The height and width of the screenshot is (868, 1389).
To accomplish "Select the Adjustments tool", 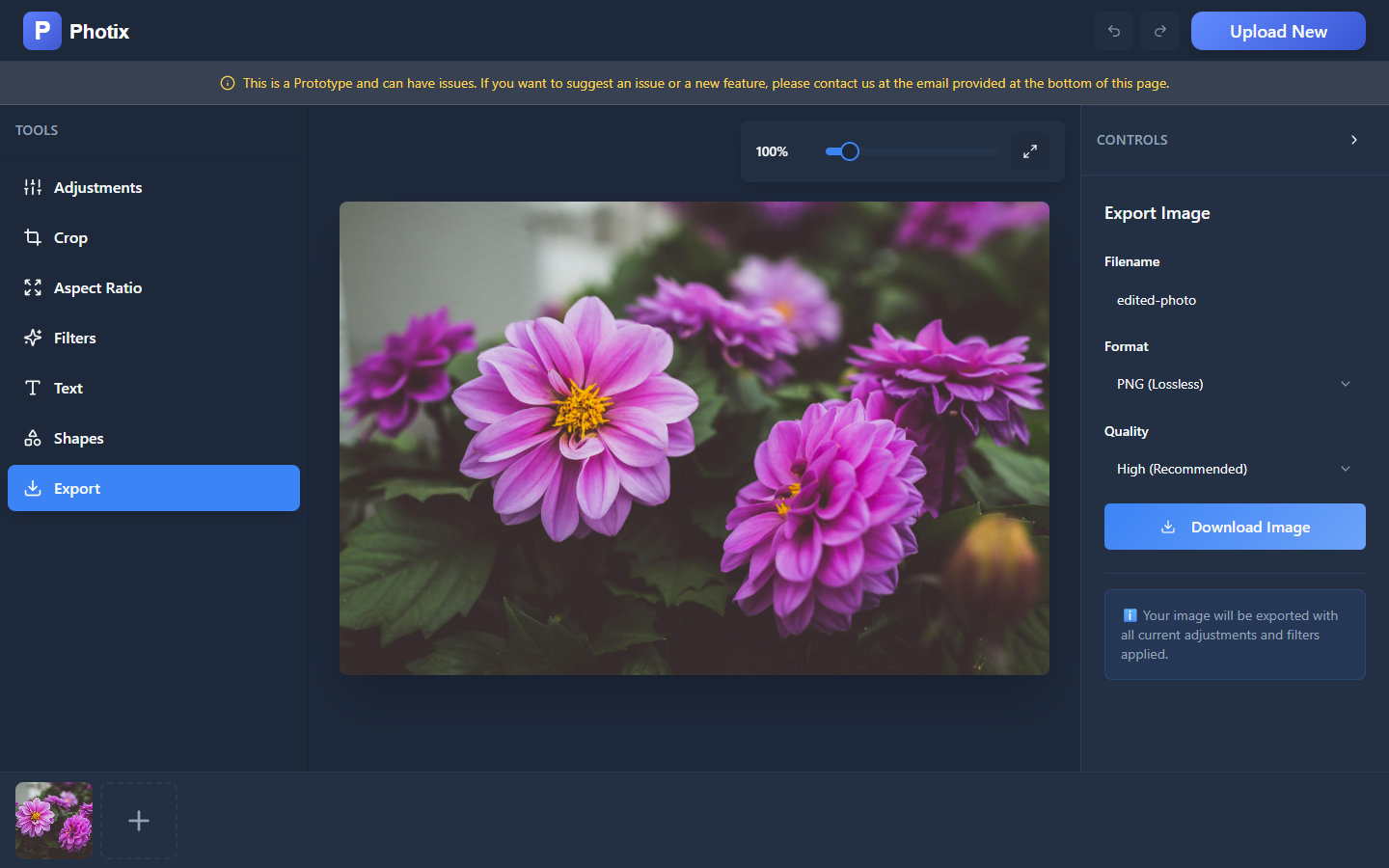I will point(97,187).
